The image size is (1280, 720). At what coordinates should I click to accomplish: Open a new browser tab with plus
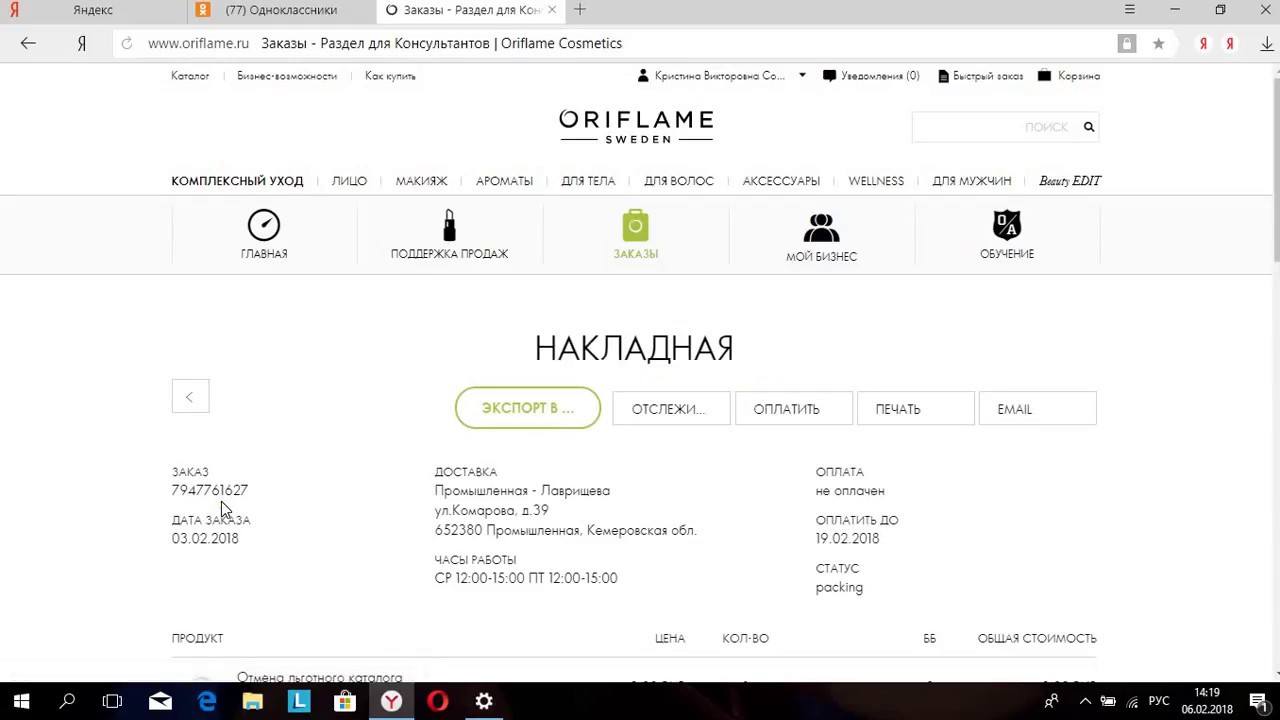[580, 10]
